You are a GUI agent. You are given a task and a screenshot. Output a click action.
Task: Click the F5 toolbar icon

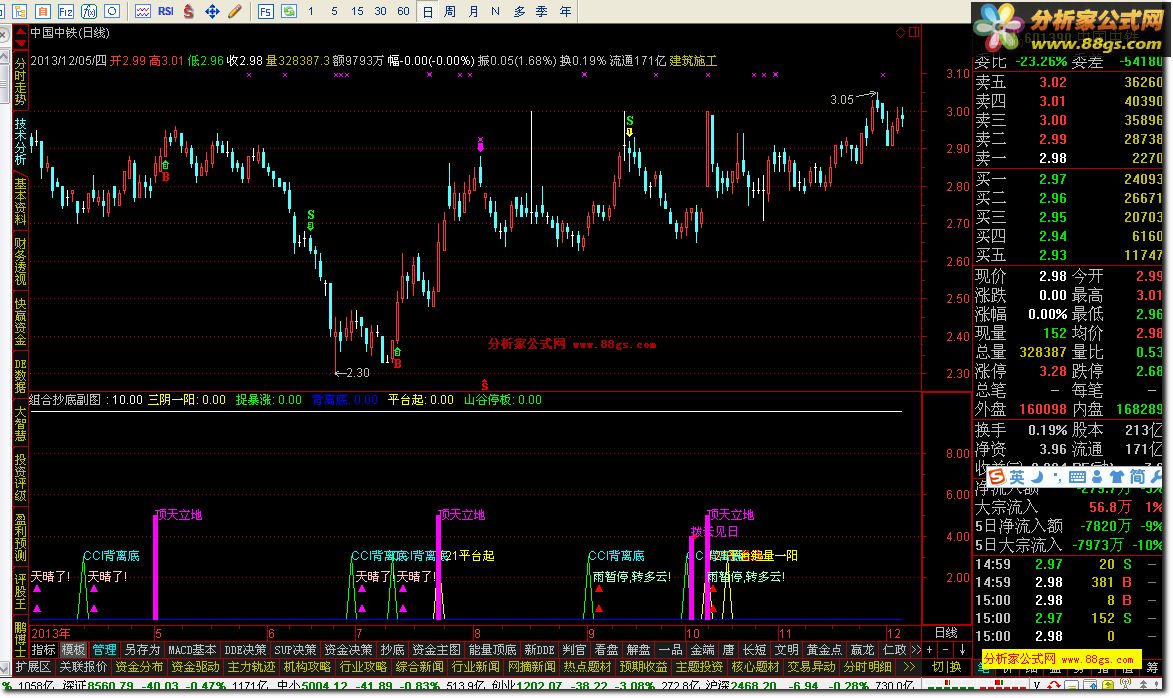(266, 11)
